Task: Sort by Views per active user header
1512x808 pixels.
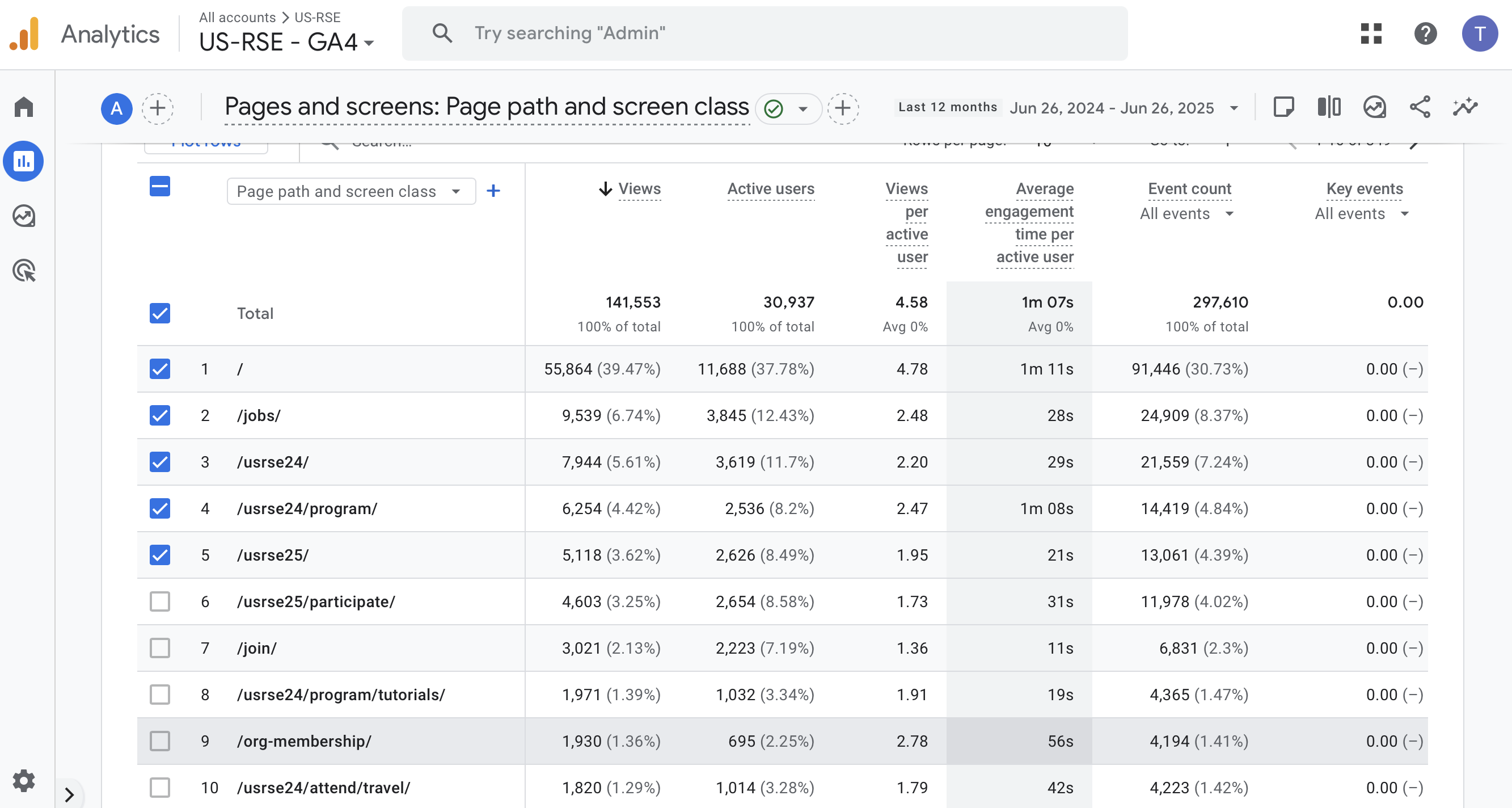Action: pos(906,223)
